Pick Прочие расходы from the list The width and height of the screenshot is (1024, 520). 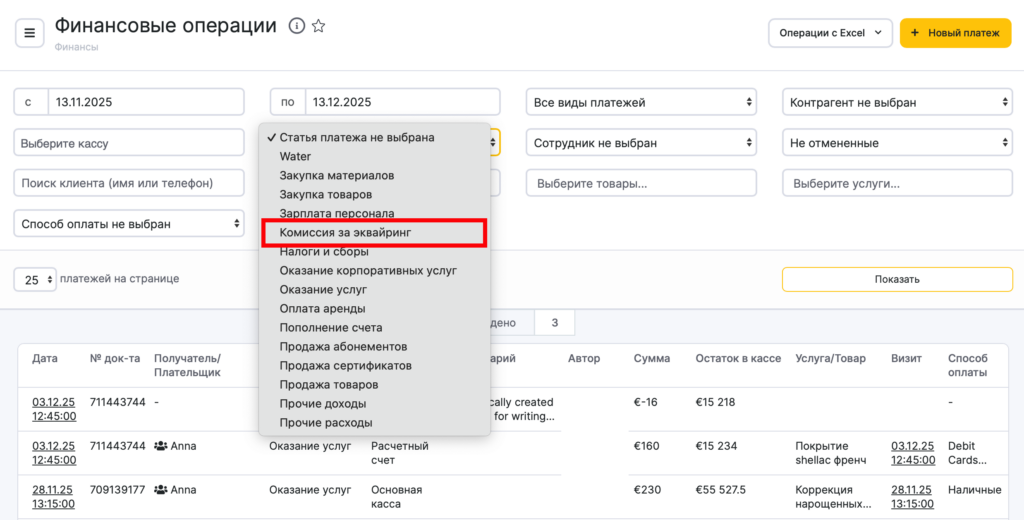326,422
